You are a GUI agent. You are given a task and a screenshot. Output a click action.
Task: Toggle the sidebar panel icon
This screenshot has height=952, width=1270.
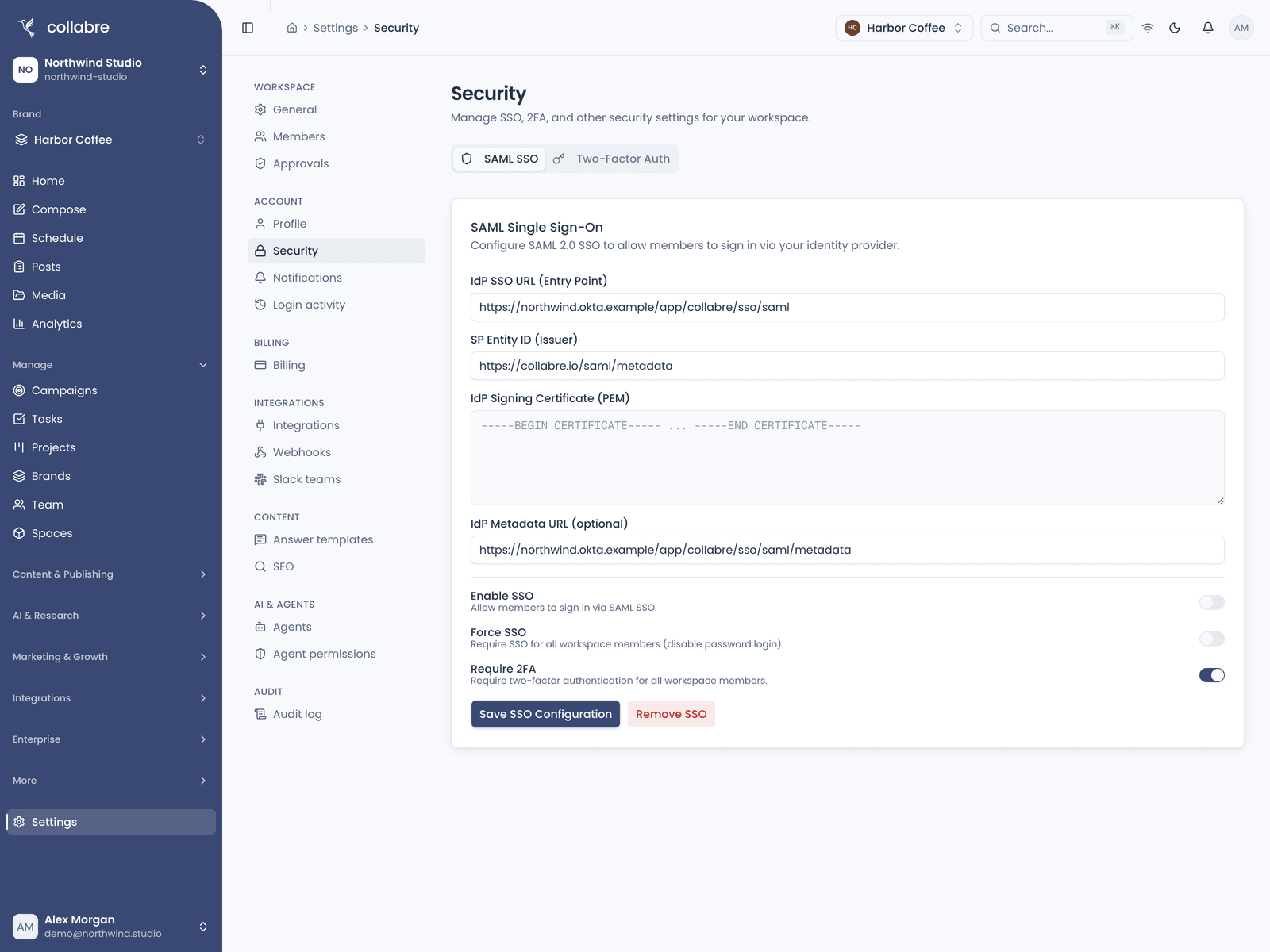(248, 28)
